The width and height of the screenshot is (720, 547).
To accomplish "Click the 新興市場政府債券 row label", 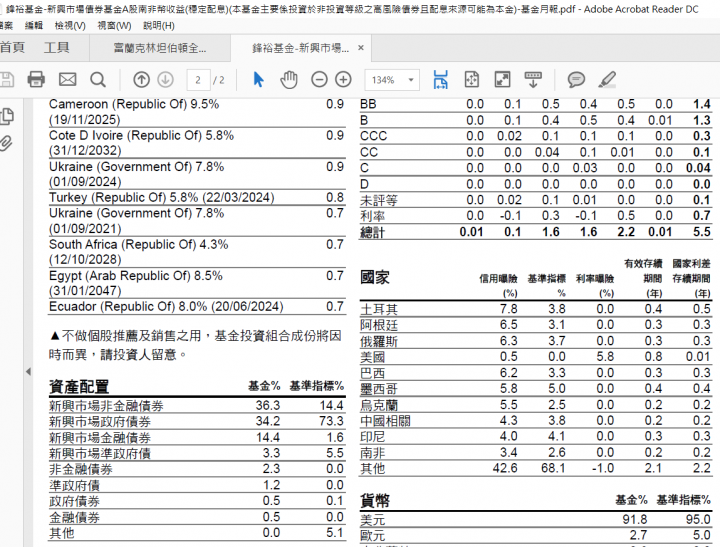I will [100, 422].
